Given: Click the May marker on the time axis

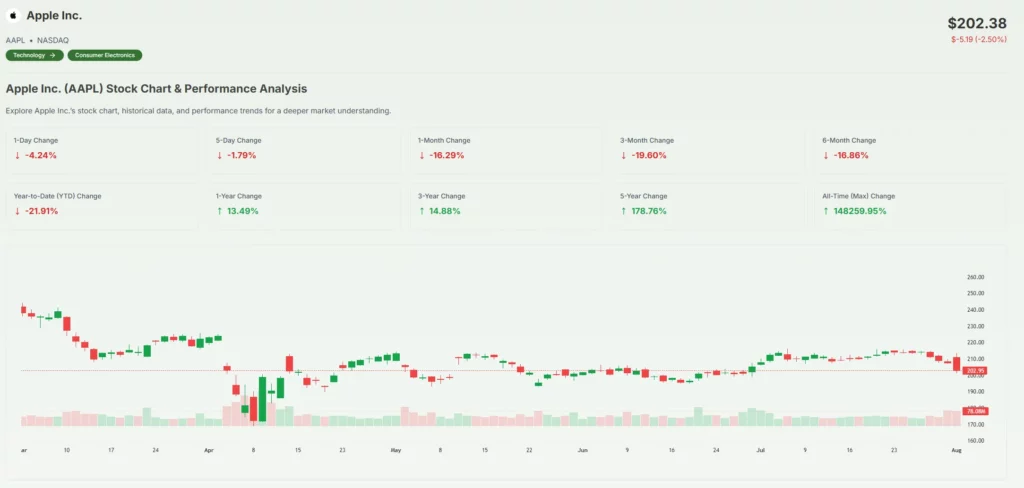Looking at the screenshot, I should (x=395, y=451).
